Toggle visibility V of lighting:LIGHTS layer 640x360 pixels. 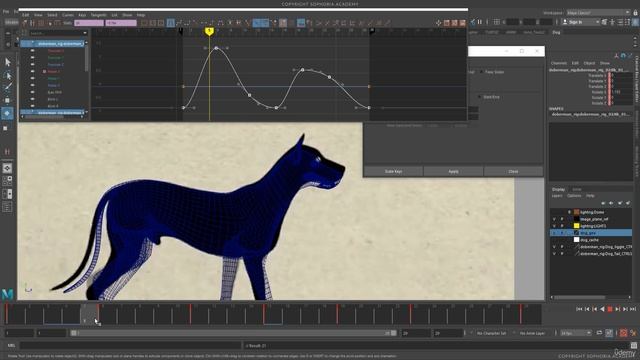pos(554,226)
